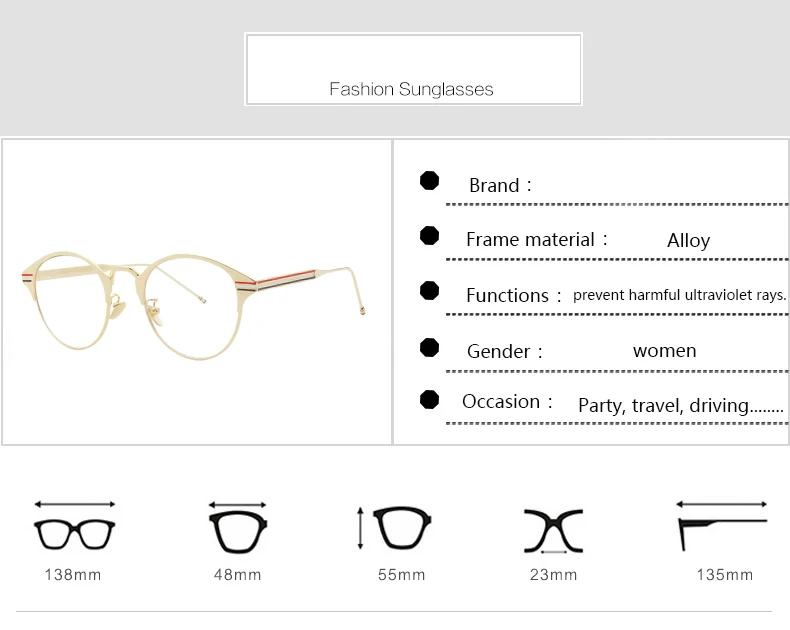Click the bullet beside Gender
This screenshot has width=790, height=630.
click(429, 348)
